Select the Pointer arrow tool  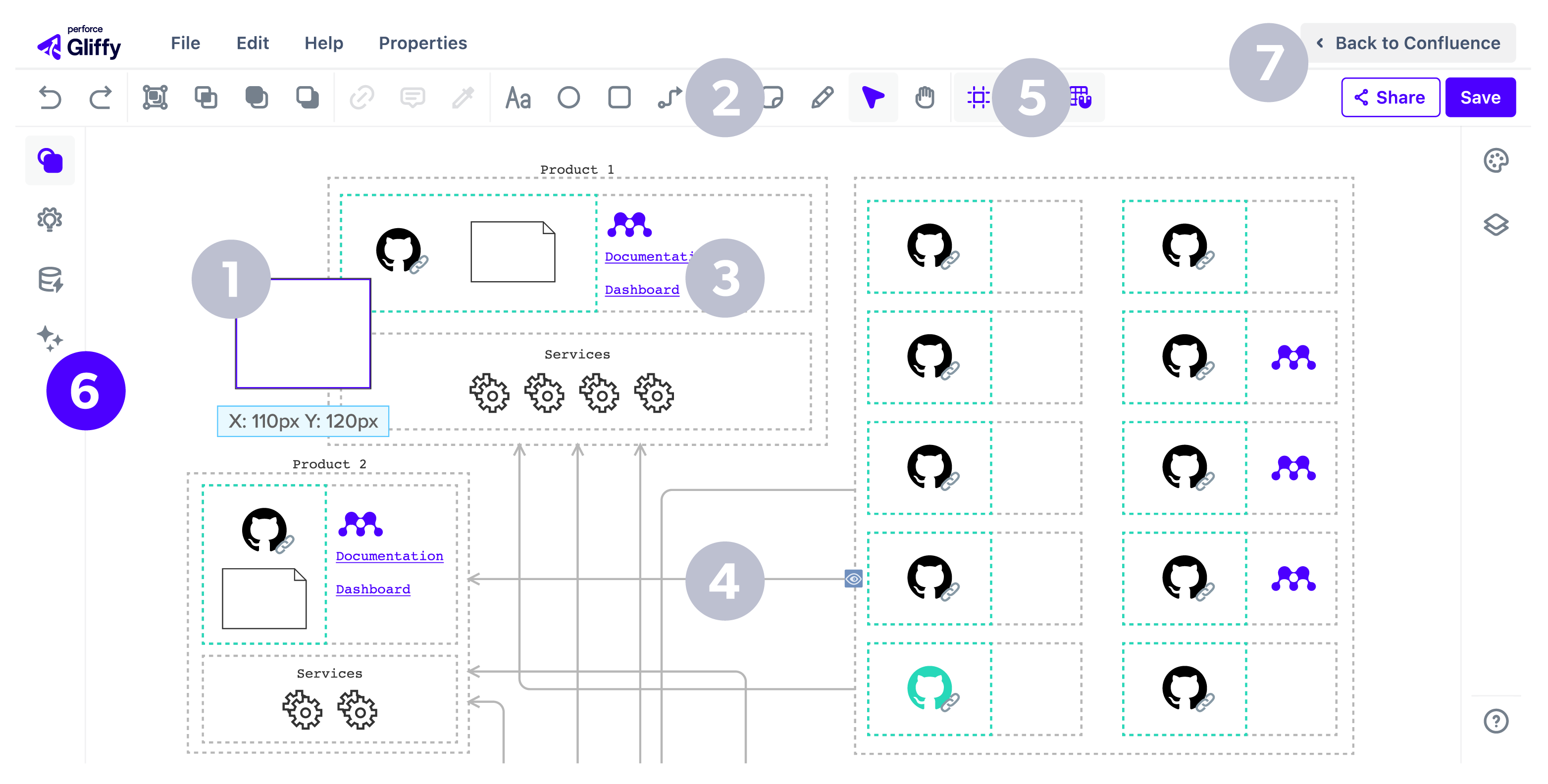pos(873,98)
